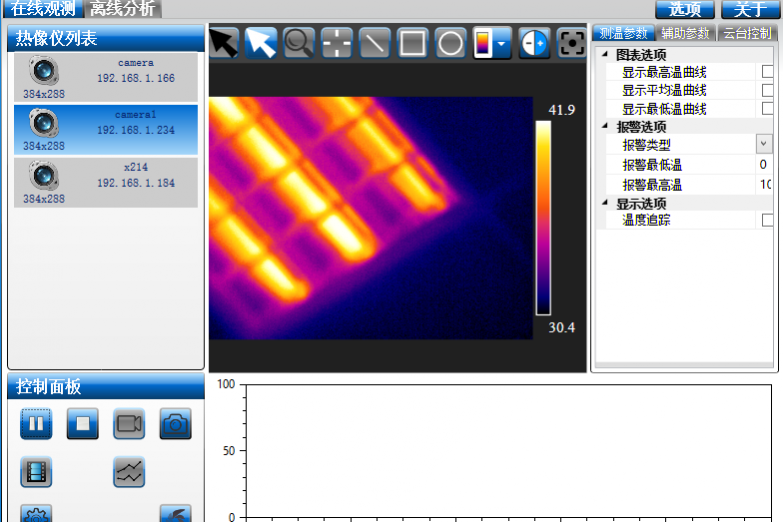Viewport: 783px width, 522px height.
Task: Select the crosshair point measurement tool
Action: tap(336, 43)
